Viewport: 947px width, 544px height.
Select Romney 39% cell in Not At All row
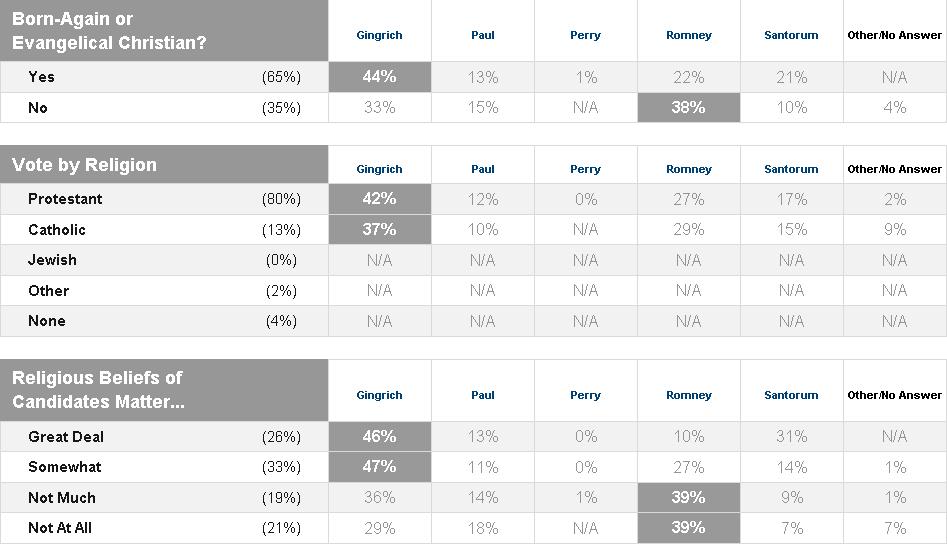pyautogui.click(x=688, y=527)
